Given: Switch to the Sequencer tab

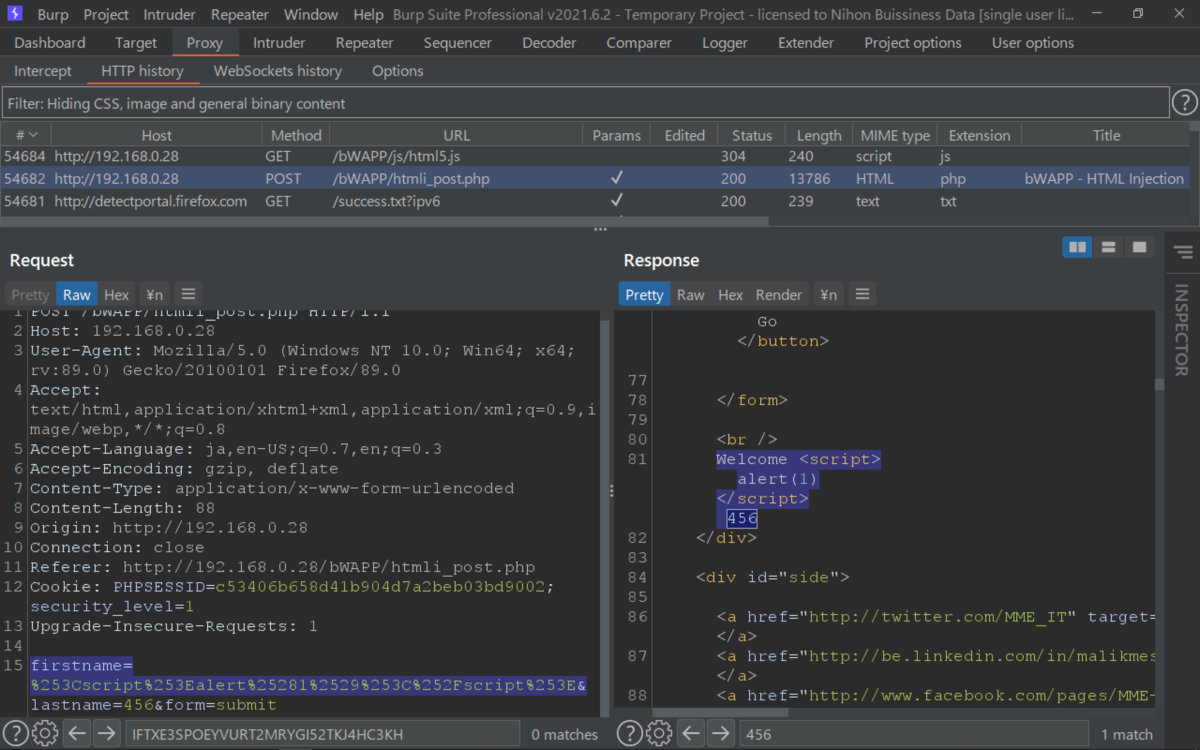Looking at the screenshot, I should click(458, 43).
